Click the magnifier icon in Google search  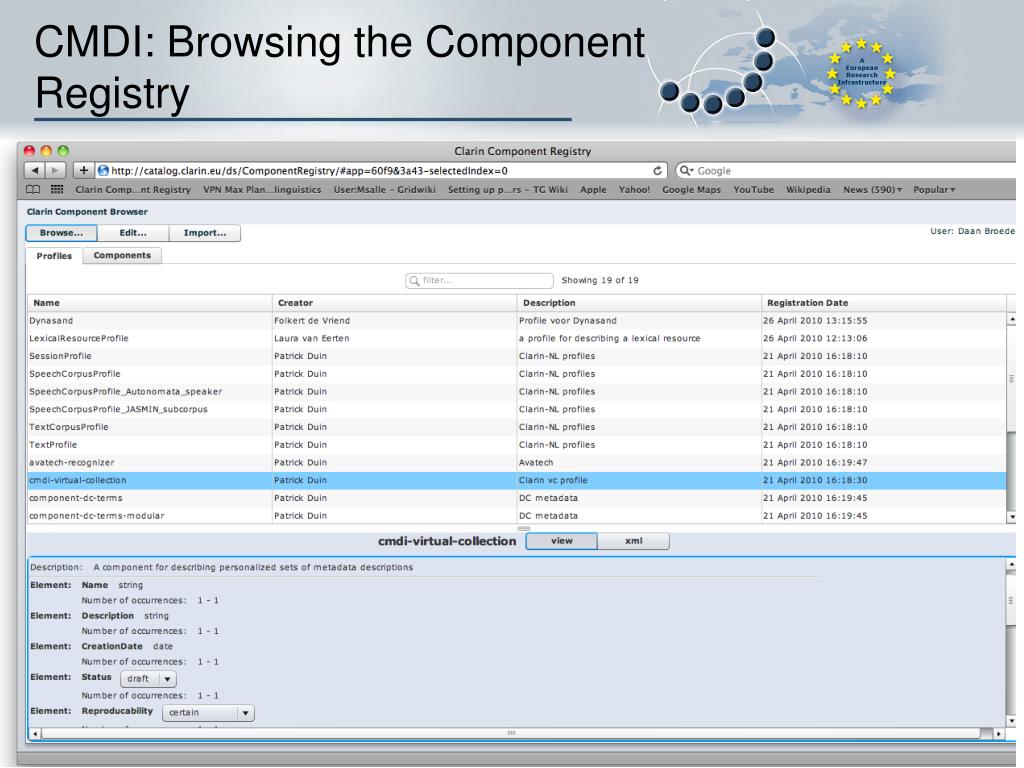click(686, 170)
